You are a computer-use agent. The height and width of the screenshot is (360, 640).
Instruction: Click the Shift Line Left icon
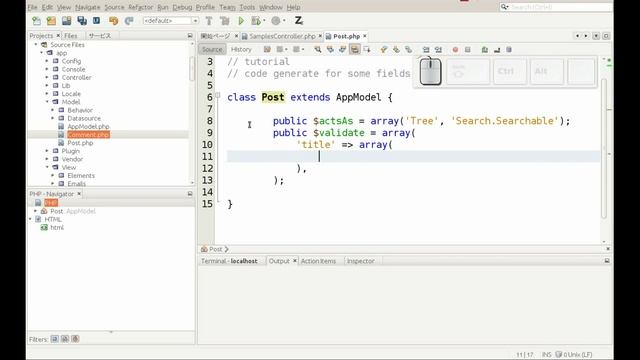pyautogui.click(x=426, y=49)
